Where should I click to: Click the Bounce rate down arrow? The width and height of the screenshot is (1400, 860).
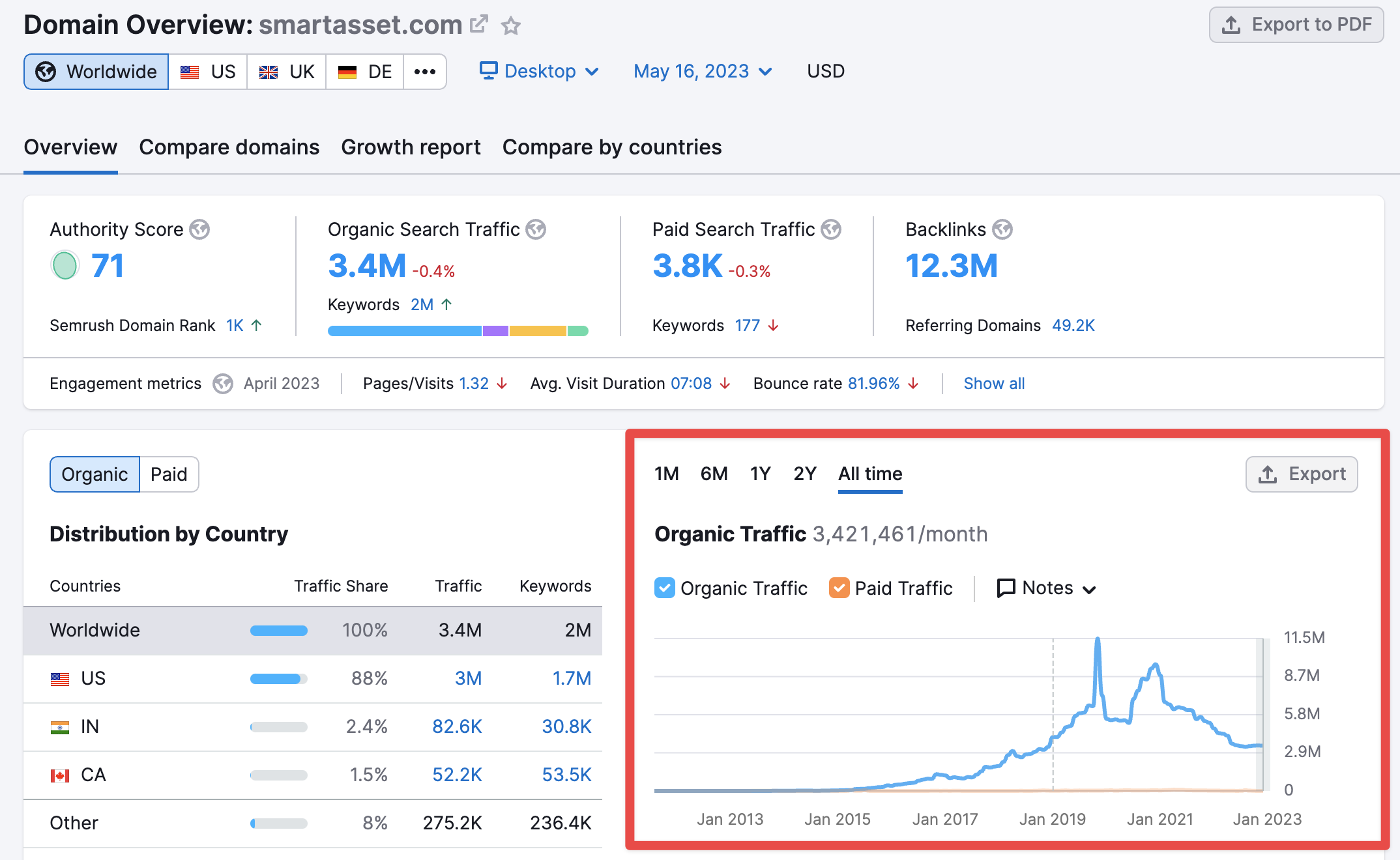913,384
